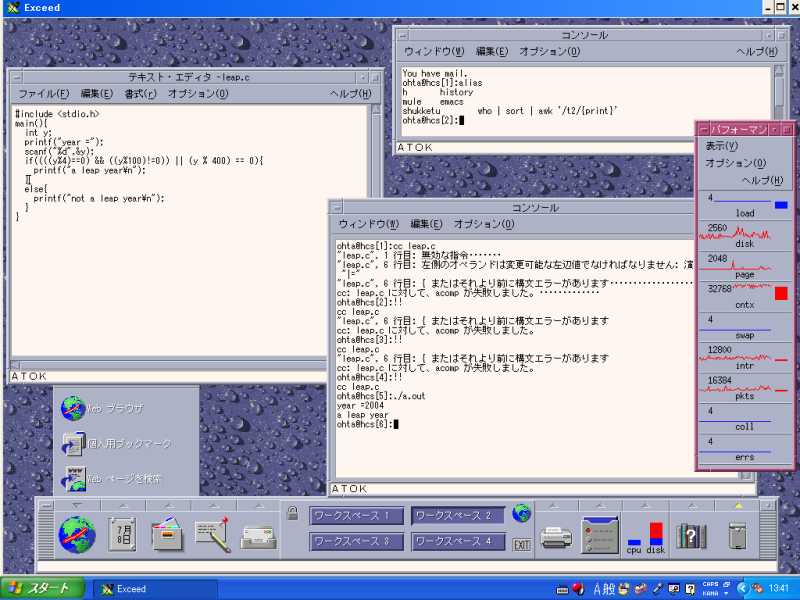Lock the screen with the padlock icon
Image resolution: width=800 pixels, height=600 pixels.
(292, 512)
